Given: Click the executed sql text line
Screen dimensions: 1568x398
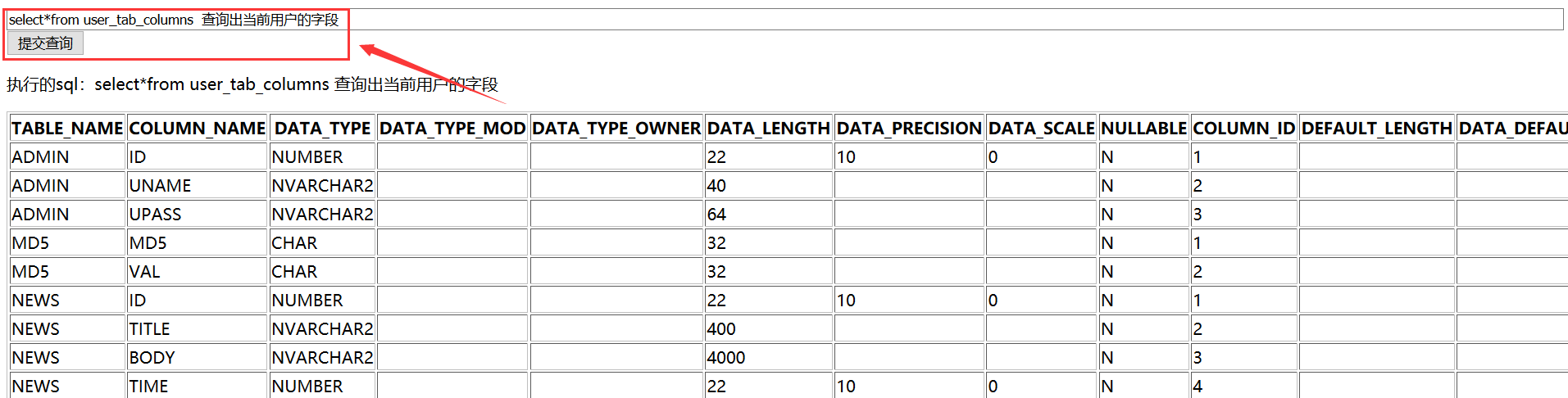Looking at the screenshot, I should pos(252,84).
